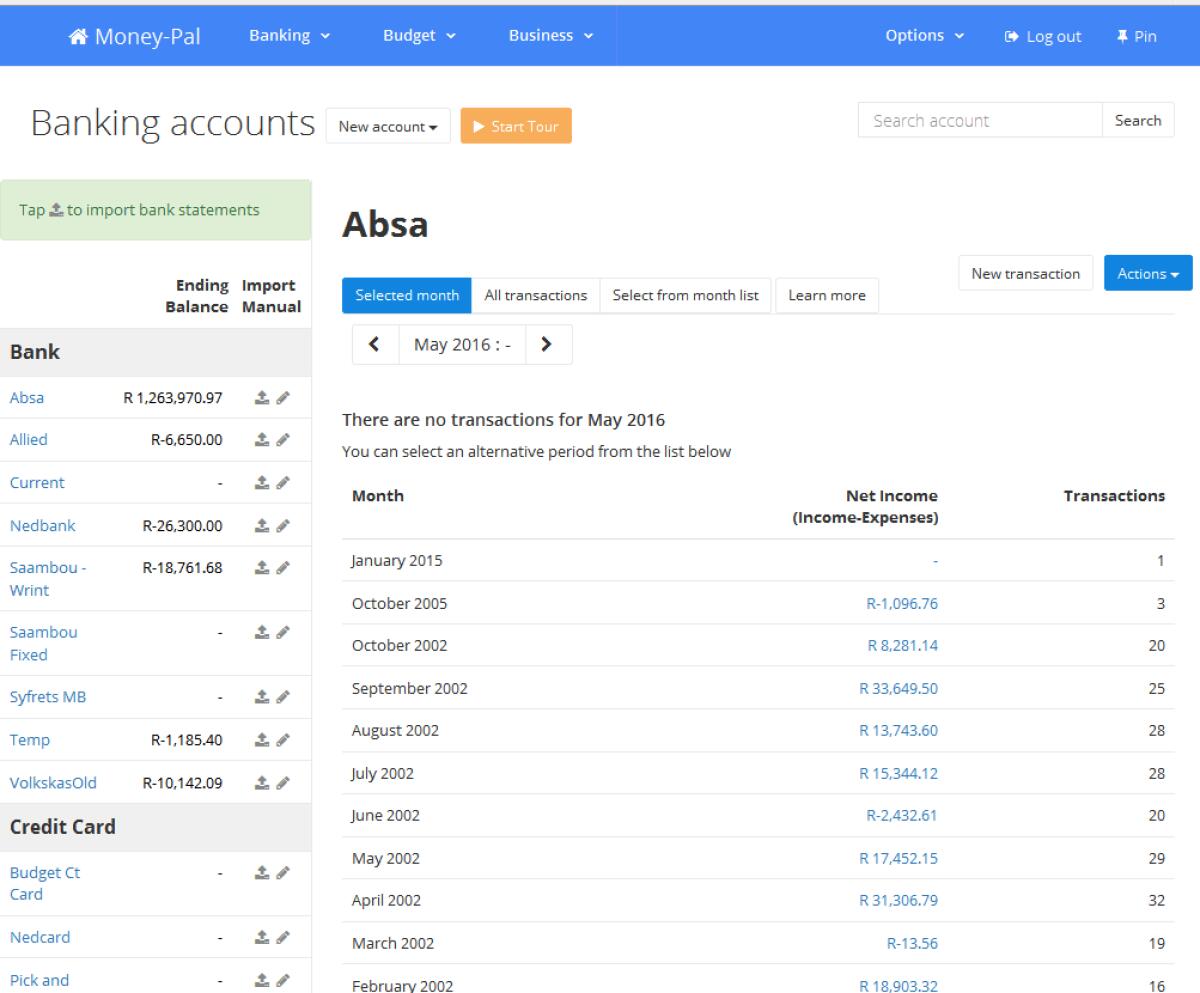Switch to All transactions tab
The image size is (1200, 993).
[x=535, y=296]
